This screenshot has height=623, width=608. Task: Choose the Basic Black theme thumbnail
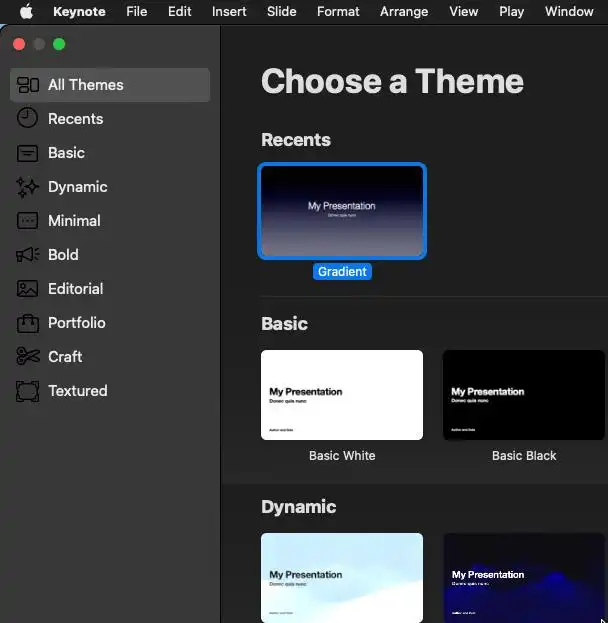pos(524,395)
